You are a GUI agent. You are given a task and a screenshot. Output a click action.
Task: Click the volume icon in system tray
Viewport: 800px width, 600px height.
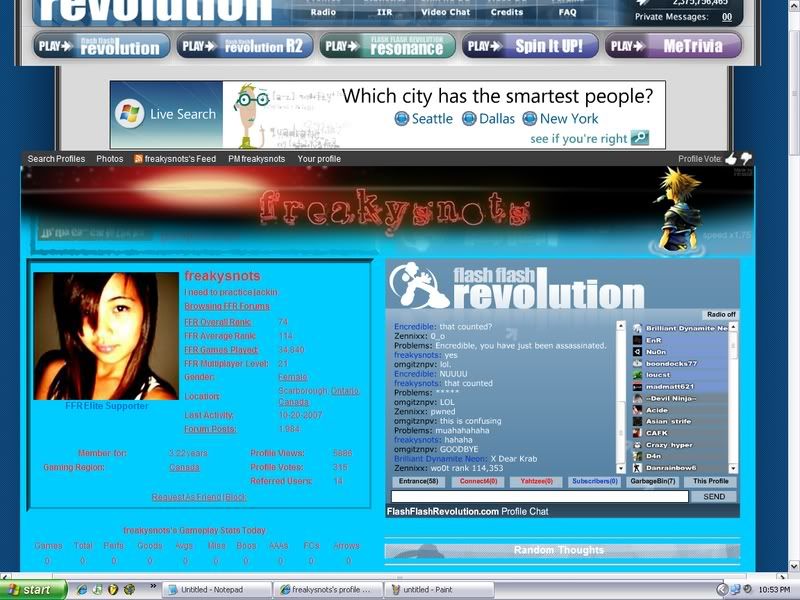click(747, 589)
